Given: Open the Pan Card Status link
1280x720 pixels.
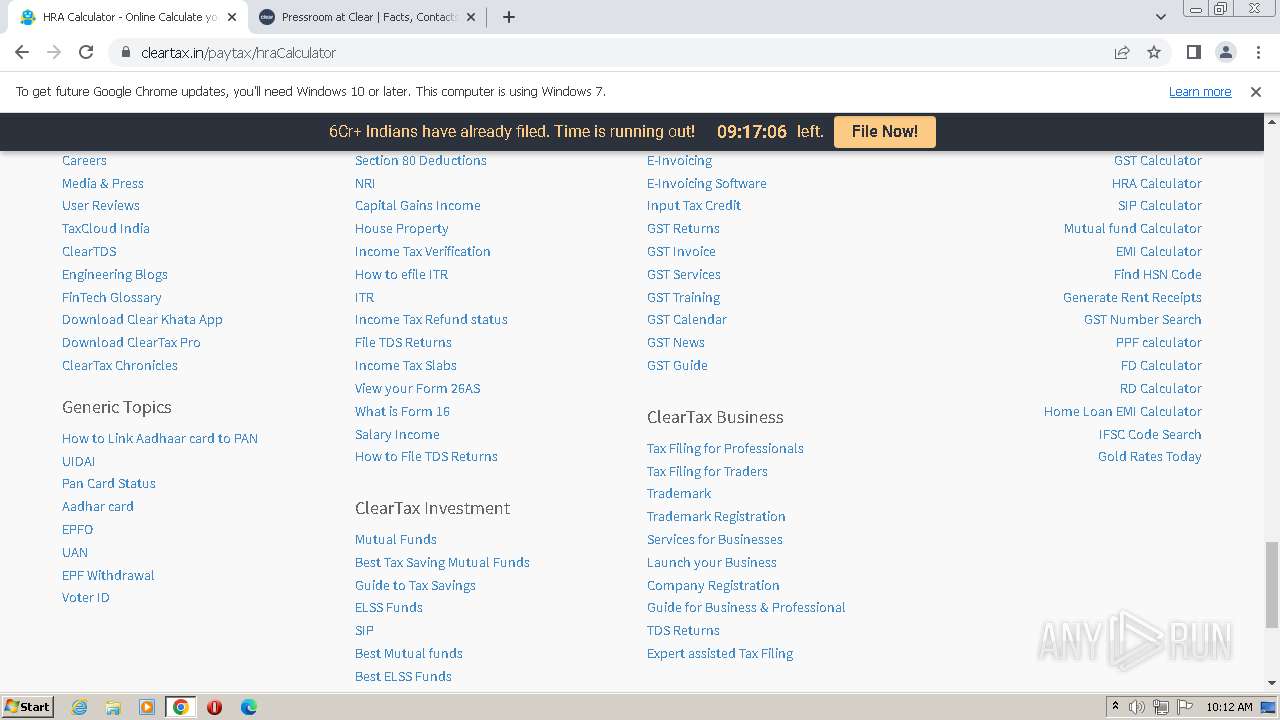Looking at the screenshot, I should click(109, 483).
